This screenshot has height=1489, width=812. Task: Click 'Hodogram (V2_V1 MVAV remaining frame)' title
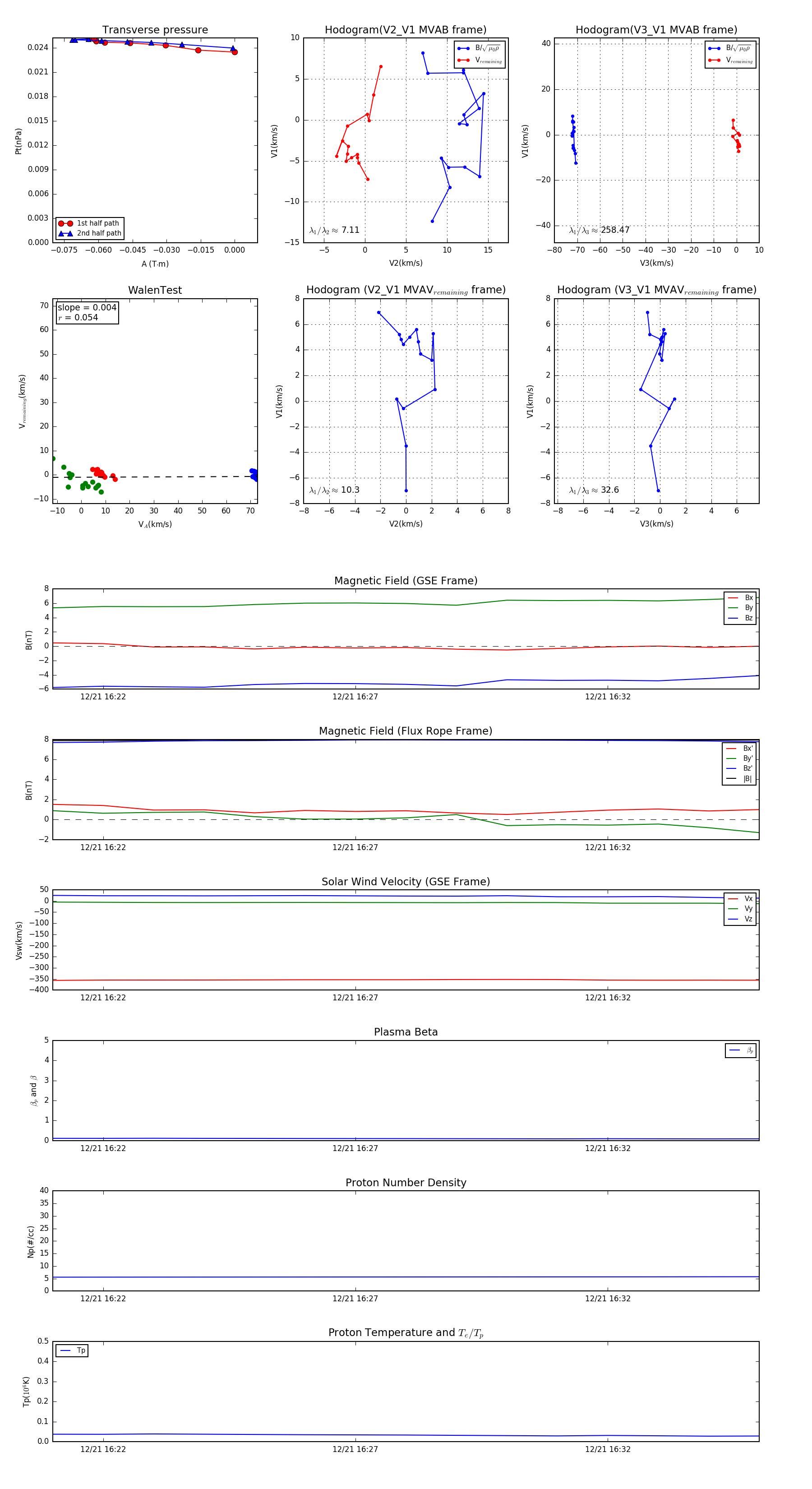click(406, 290)
